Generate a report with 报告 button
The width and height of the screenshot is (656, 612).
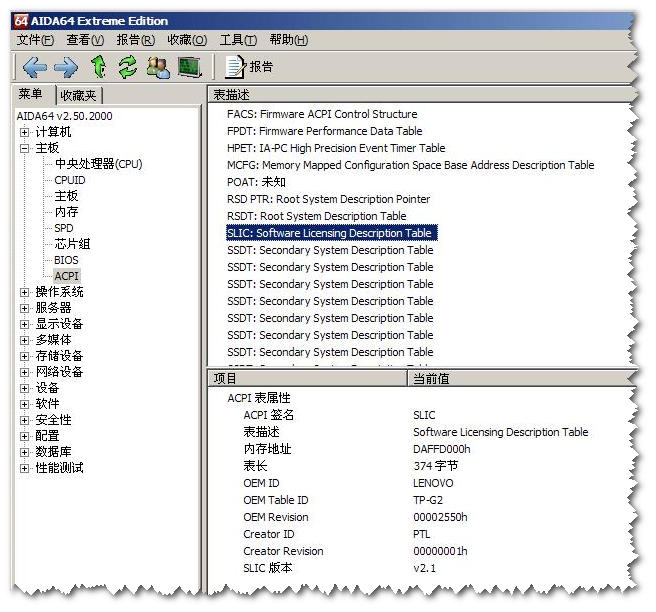click(249, 67)
